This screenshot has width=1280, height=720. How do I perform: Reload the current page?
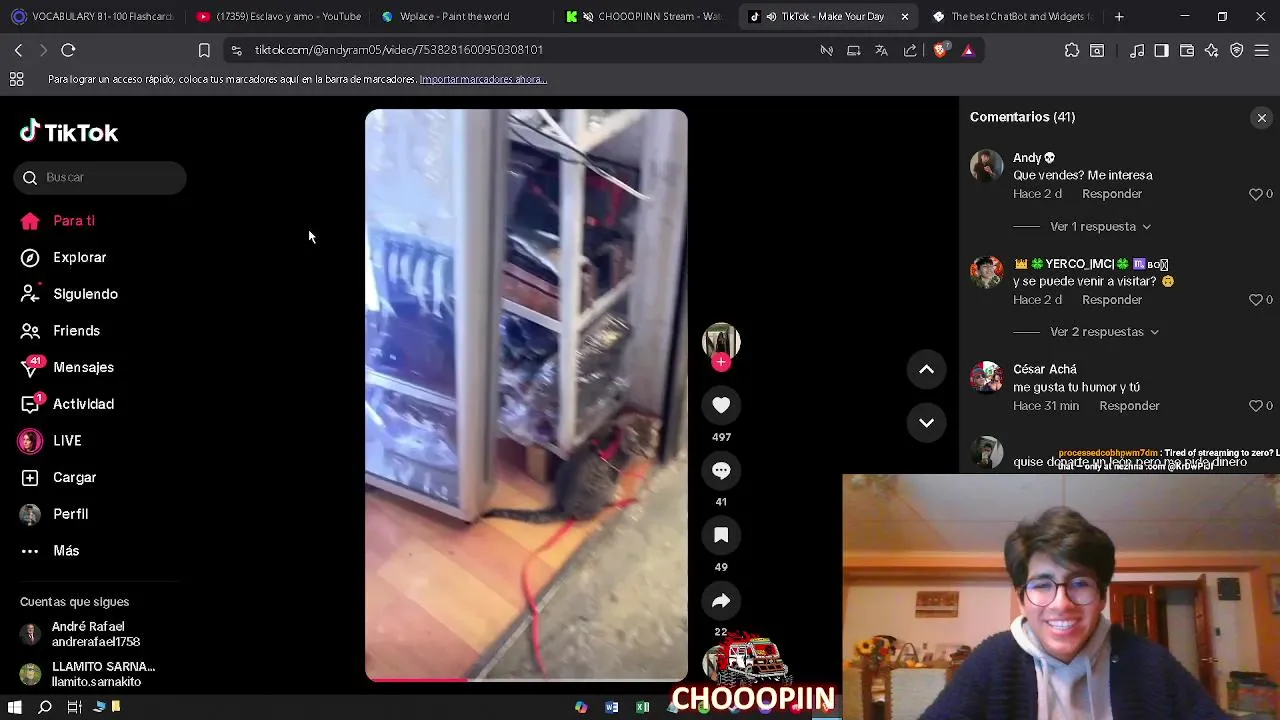(x=68, y=50)
